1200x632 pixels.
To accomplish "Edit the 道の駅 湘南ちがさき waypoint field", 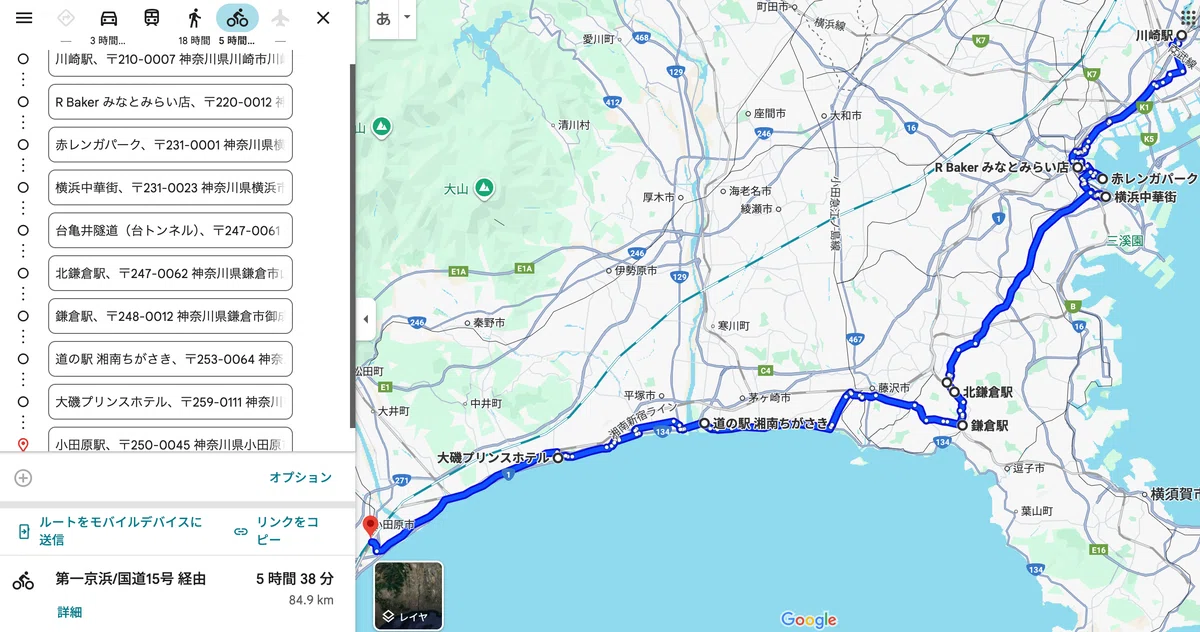I will tap(170, 358).
